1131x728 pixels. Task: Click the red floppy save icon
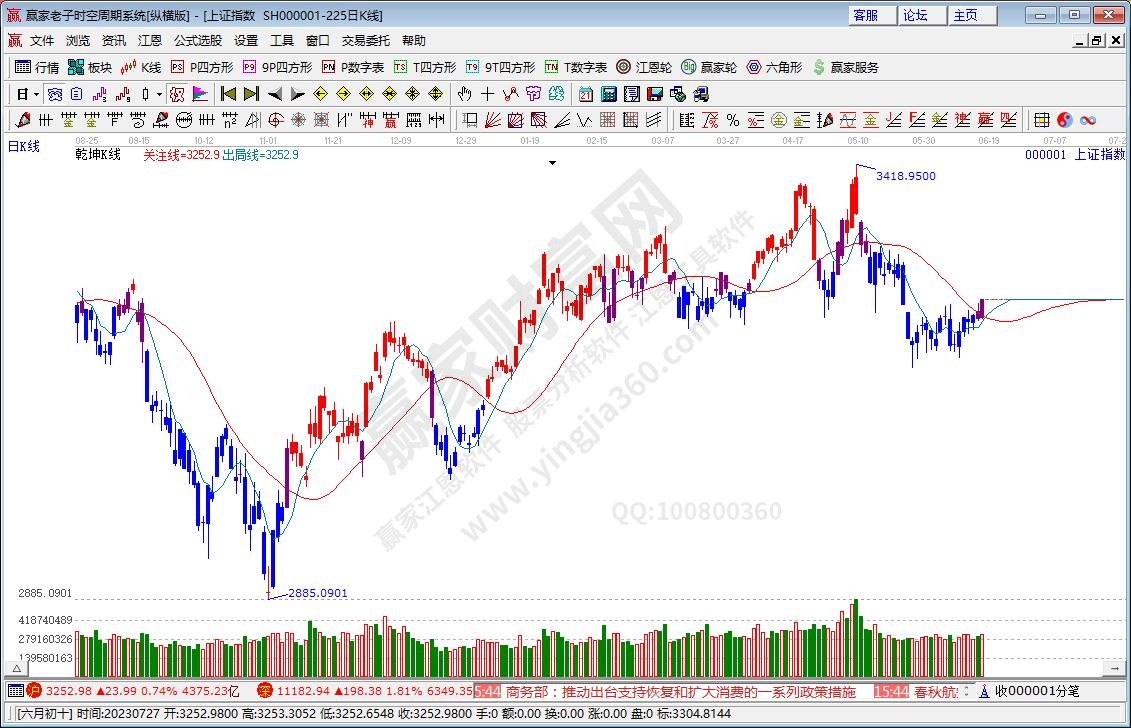pyautogui.click(x=655, y=94)
